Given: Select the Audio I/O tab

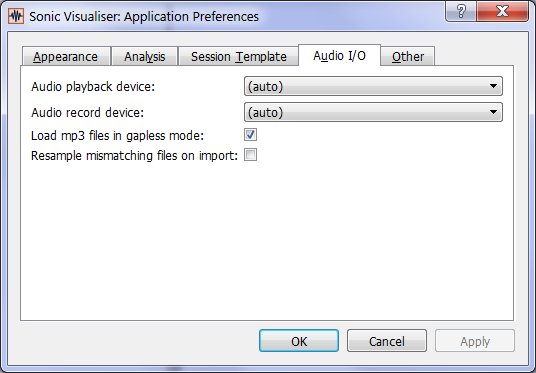Looking at the screenshot, I should [339, 55].
